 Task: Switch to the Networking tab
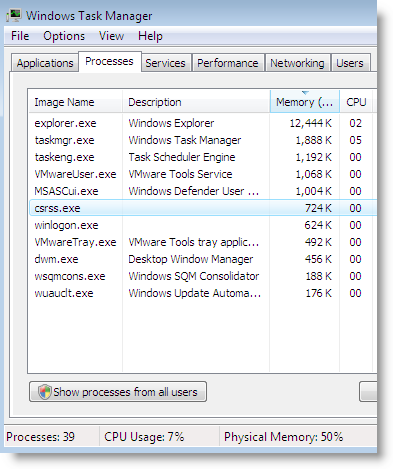pos(297,63)
